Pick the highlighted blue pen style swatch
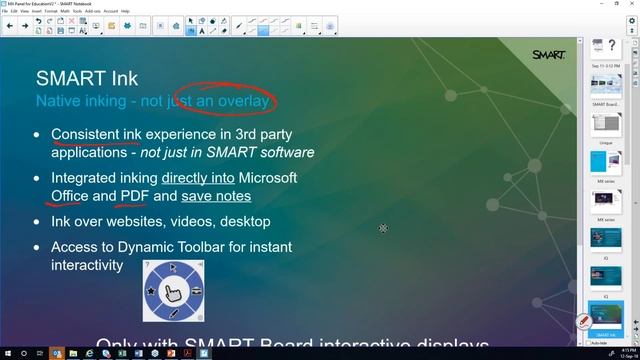The height and width of the screenshot is (360, 640). point(263,31)
